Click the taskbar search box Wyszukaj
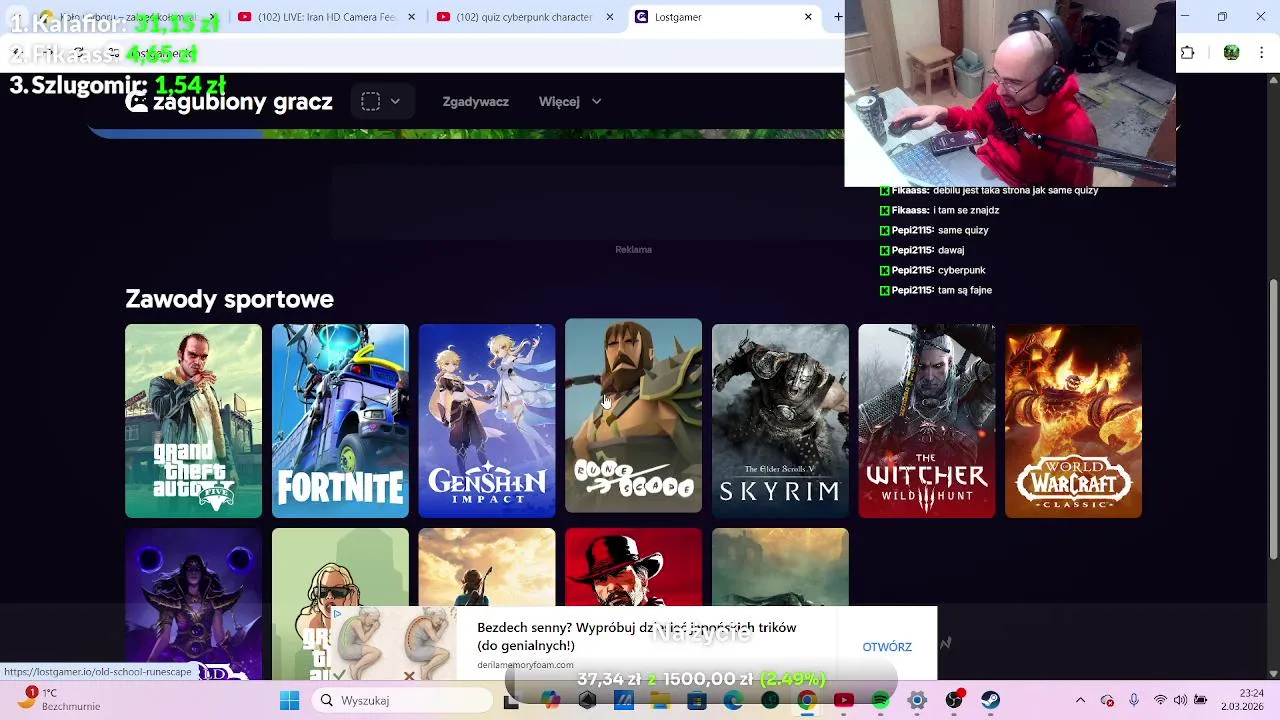The image size is (1280, 720). click(x=402, y=700)
